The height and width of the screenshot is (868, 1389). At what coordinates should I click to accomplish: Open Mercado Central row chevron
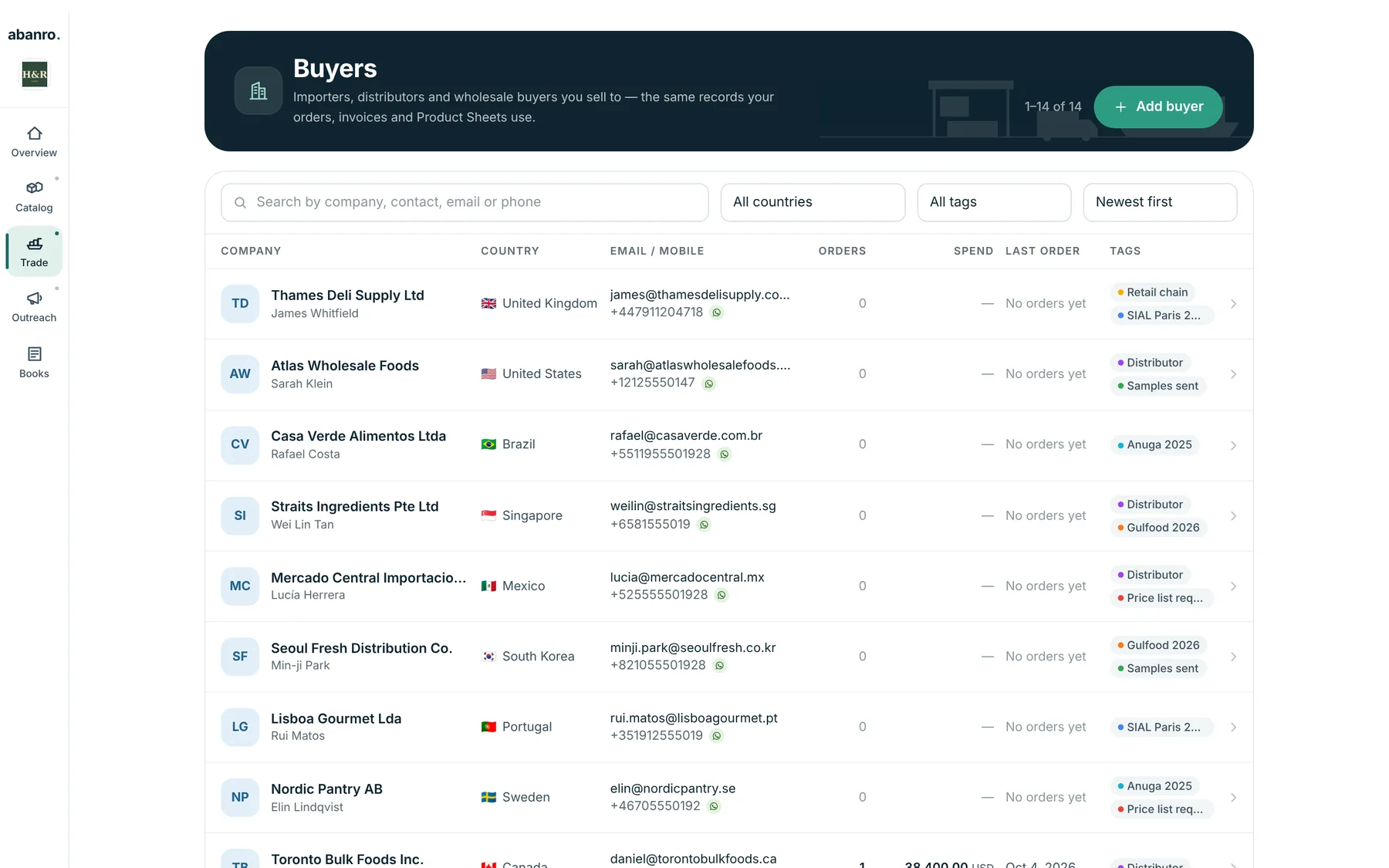pyautogui.click(x=1233, y=586)
